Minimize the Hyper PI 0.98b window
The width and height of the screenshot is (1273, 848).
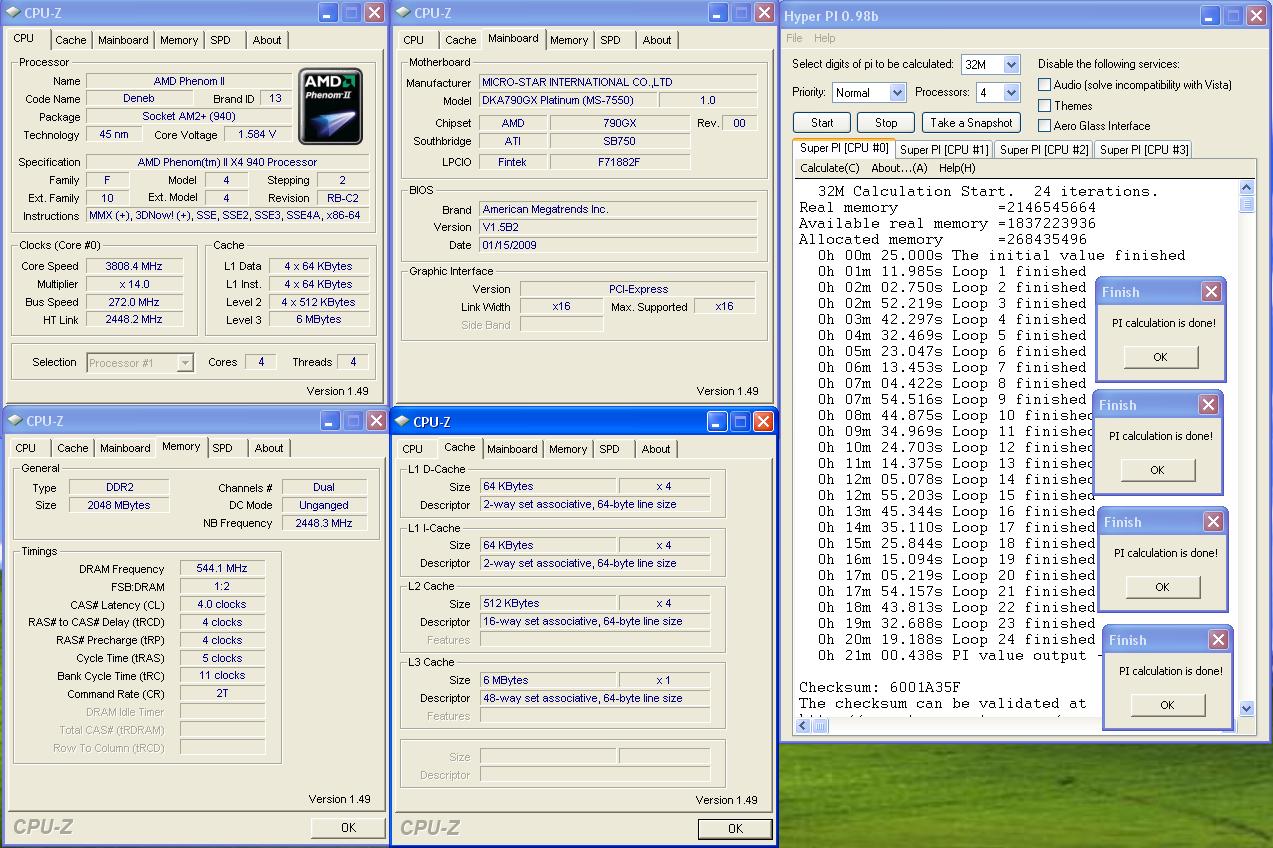tap(1210, 16)
